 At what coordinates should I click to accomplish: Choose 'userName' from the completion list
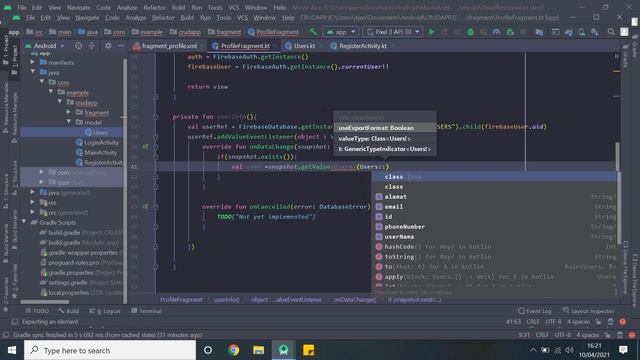point(495,237)
